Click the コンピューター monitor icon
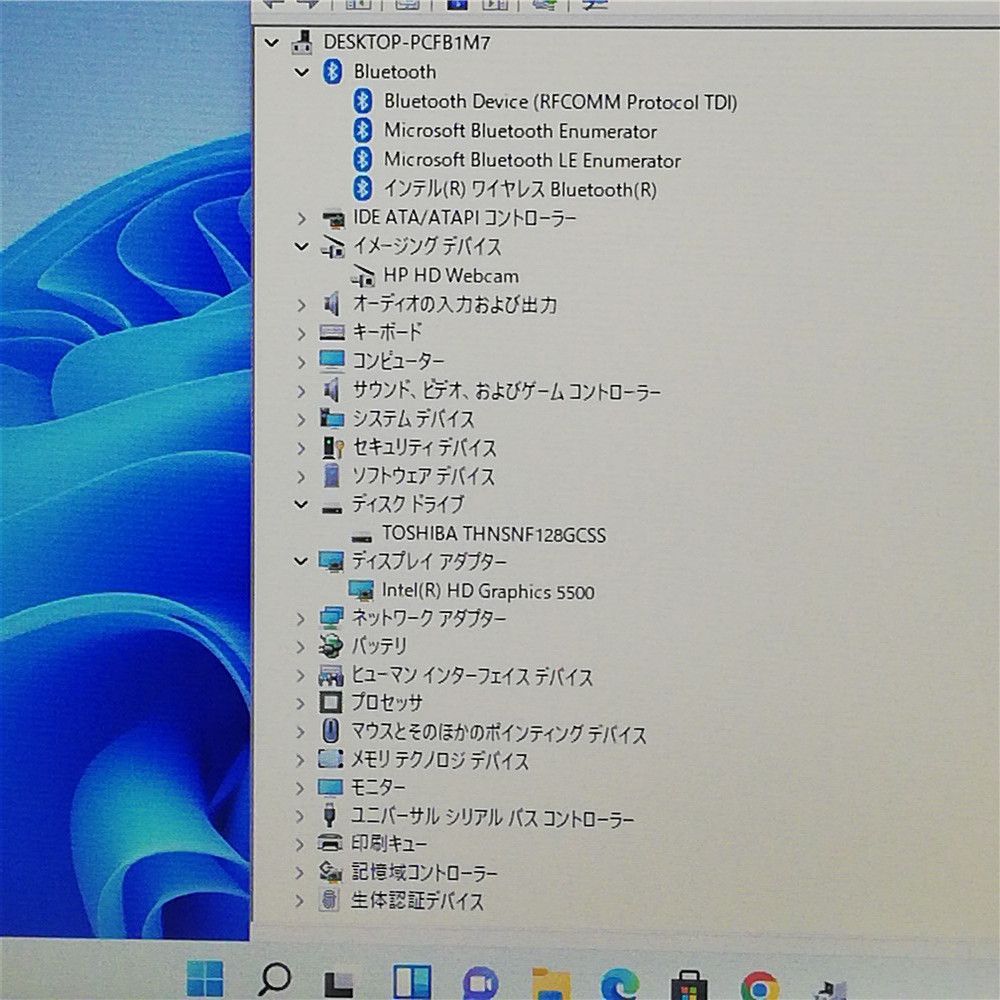Screen dimensions: 1000x1000 [332, 361]
